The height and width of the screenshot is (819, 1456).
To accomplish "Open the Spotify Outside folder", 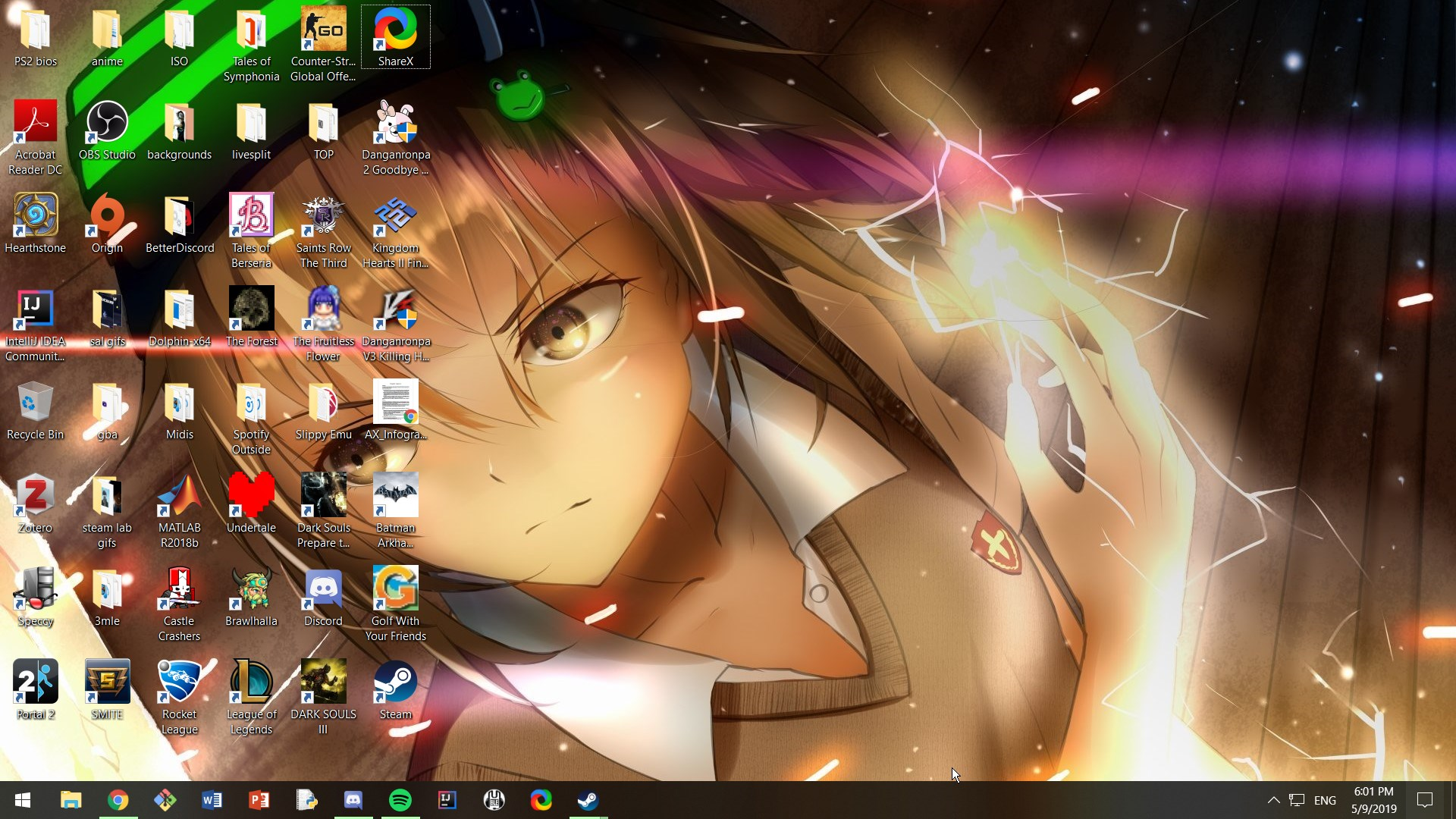I will [x=251, y=419].
